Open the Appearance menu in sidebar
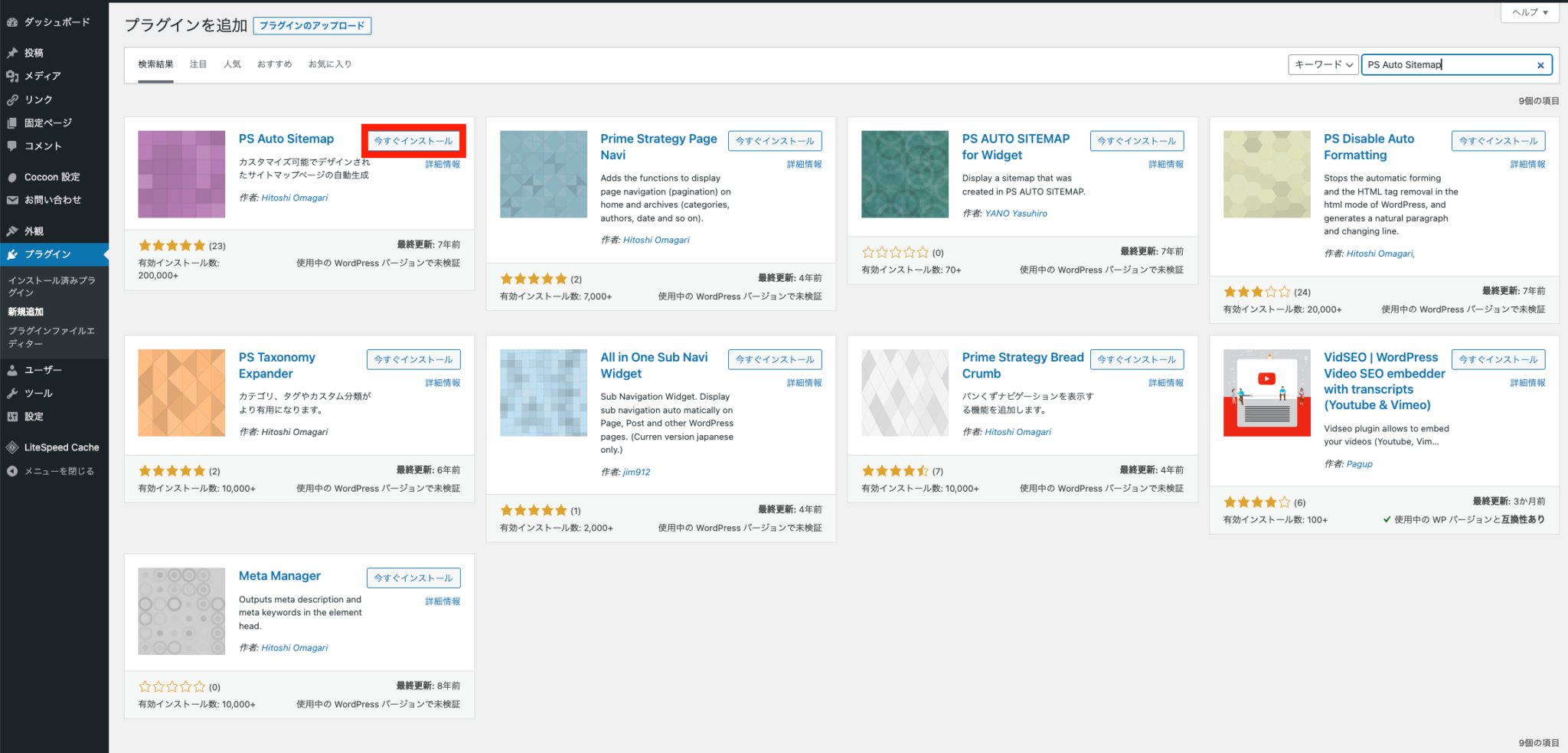The width and height of the screenshot is (1568, 753). click(x=34, y=231)
